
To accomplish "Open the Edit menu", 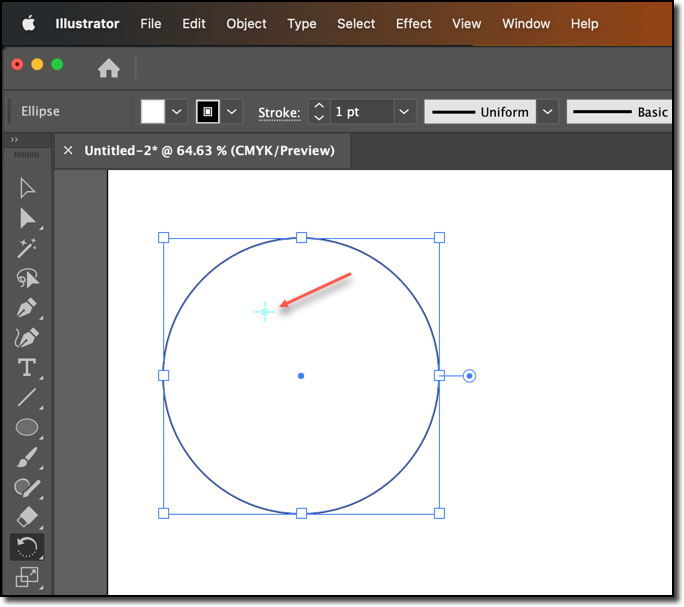I will 194,24.
